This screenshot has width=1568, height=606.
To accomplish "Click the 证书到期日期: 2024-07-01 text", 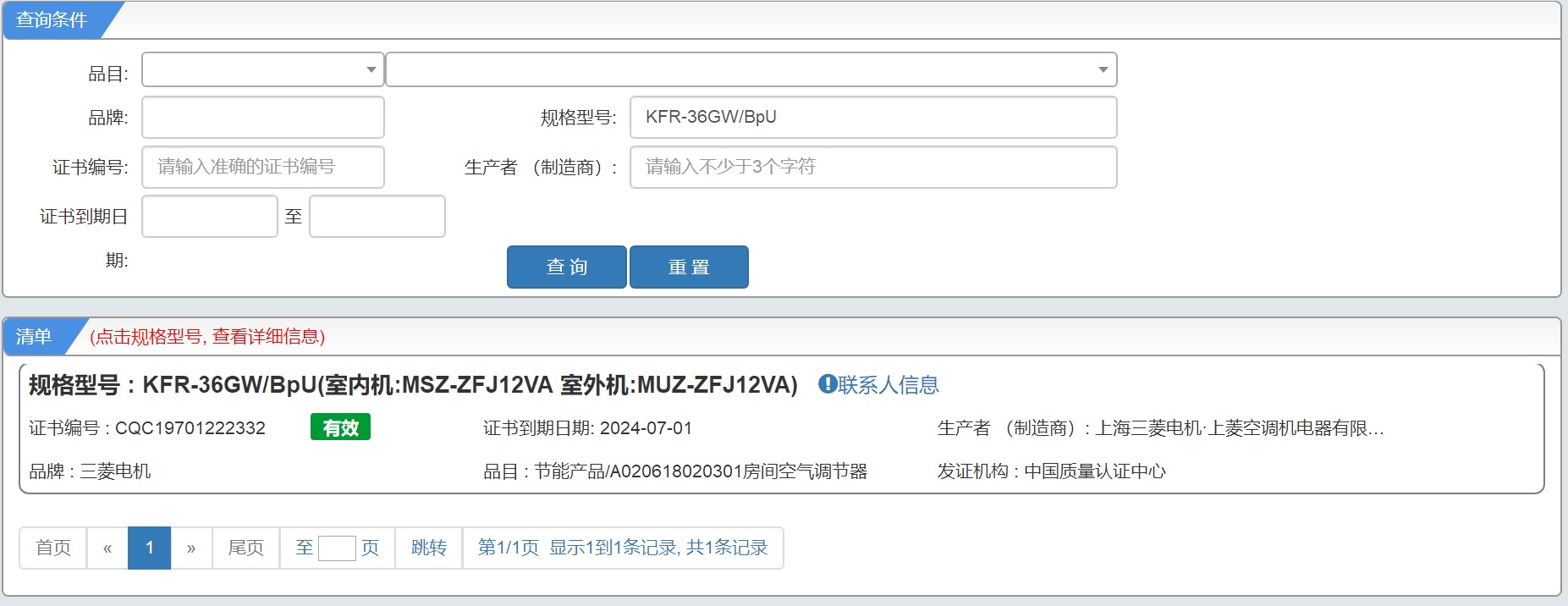I will pyautogui.click(x=587, y=428).
